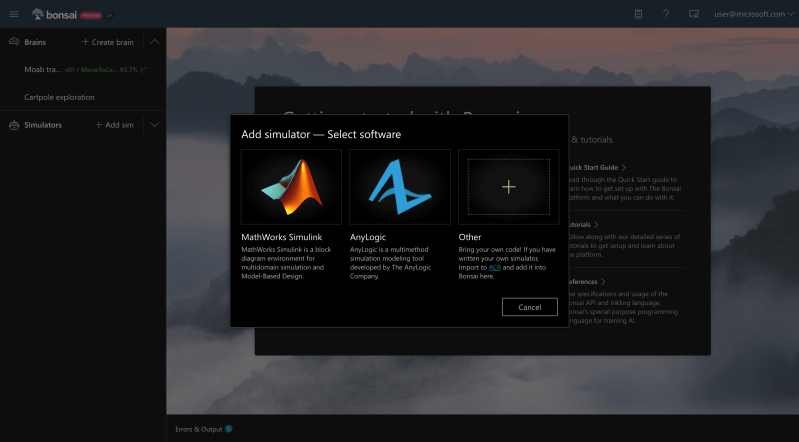Click the Simulators section label
This screenshot has width=799, height=442.
point(43,124)
